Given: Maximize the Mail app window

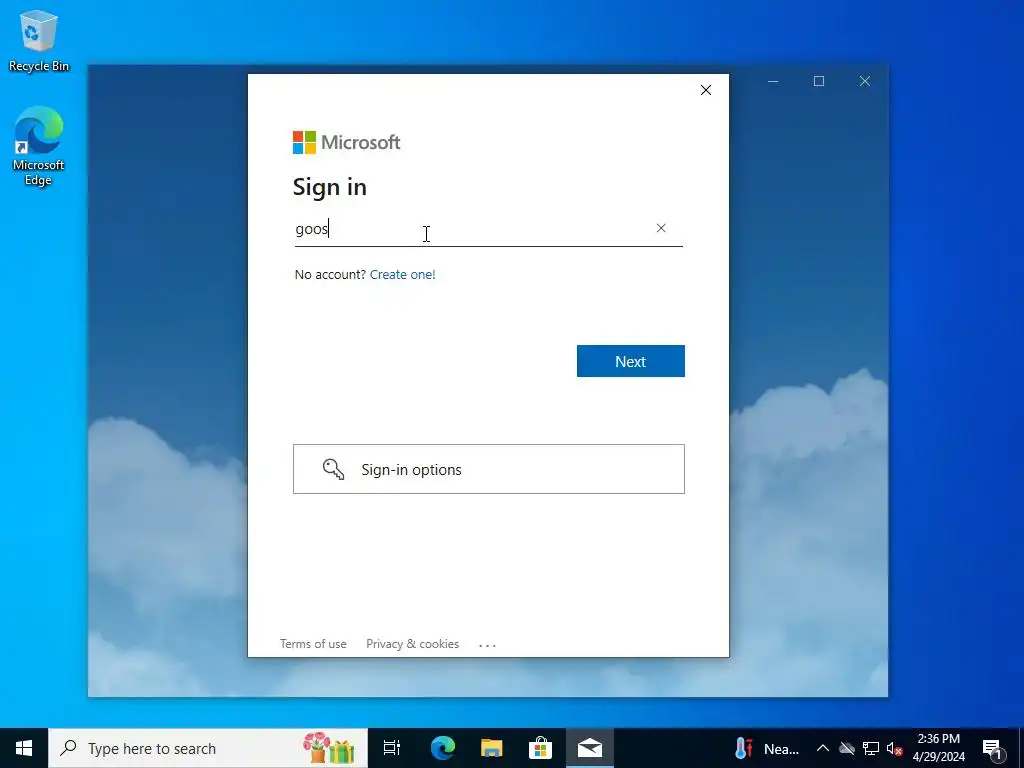Looking at the screenshot, I should (819, 81).
